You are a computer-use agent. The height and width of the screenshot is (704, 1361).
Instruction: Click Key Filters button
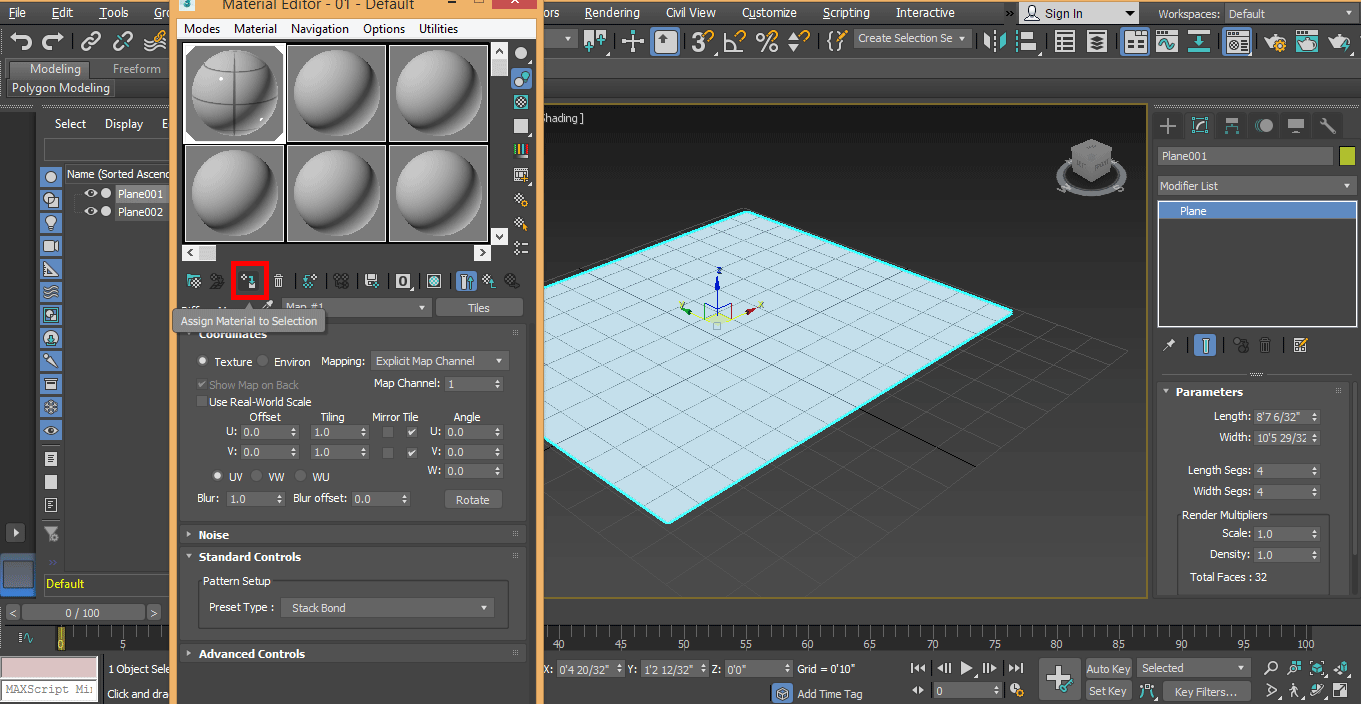point(1205,691)
